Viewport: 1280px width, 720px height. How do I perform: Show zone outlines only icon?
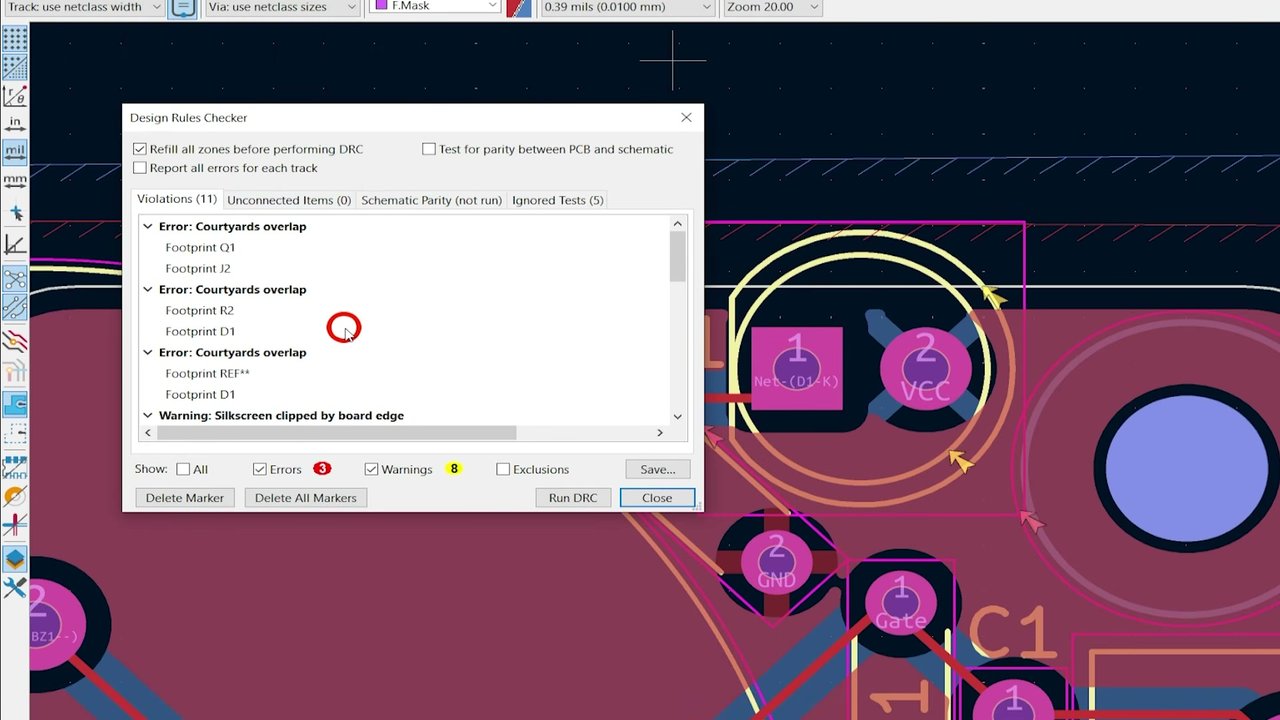15,434
